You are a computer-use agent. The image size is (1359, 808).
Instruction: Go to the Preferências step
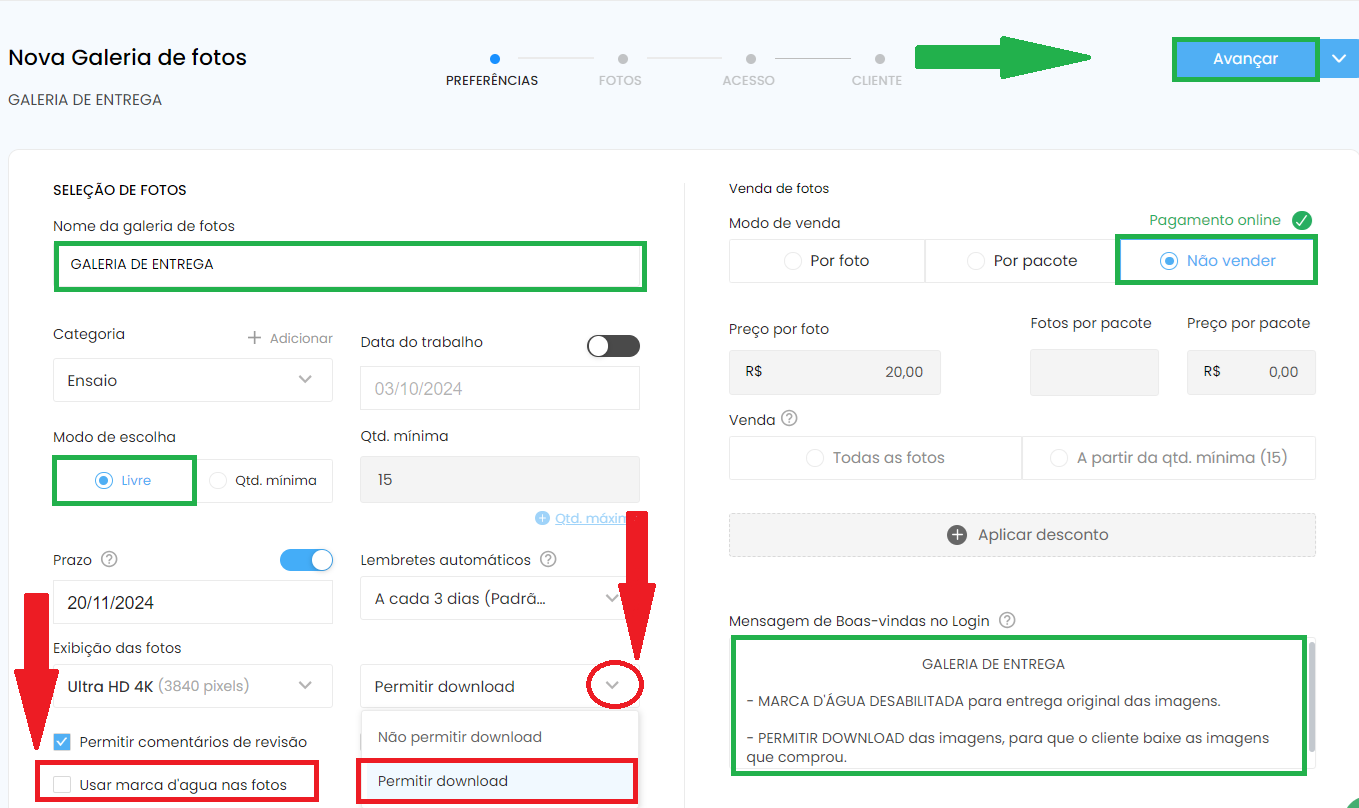click(492, 72)
